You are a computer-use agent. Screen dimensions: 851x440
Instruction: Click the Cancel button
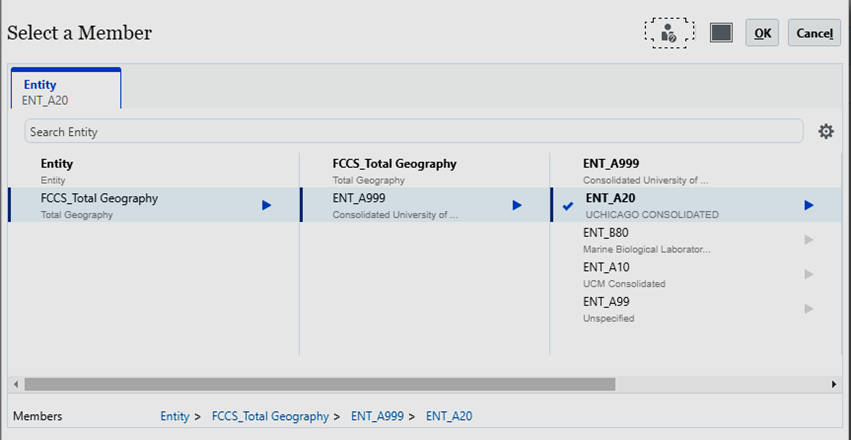click(x=814, y=33)
